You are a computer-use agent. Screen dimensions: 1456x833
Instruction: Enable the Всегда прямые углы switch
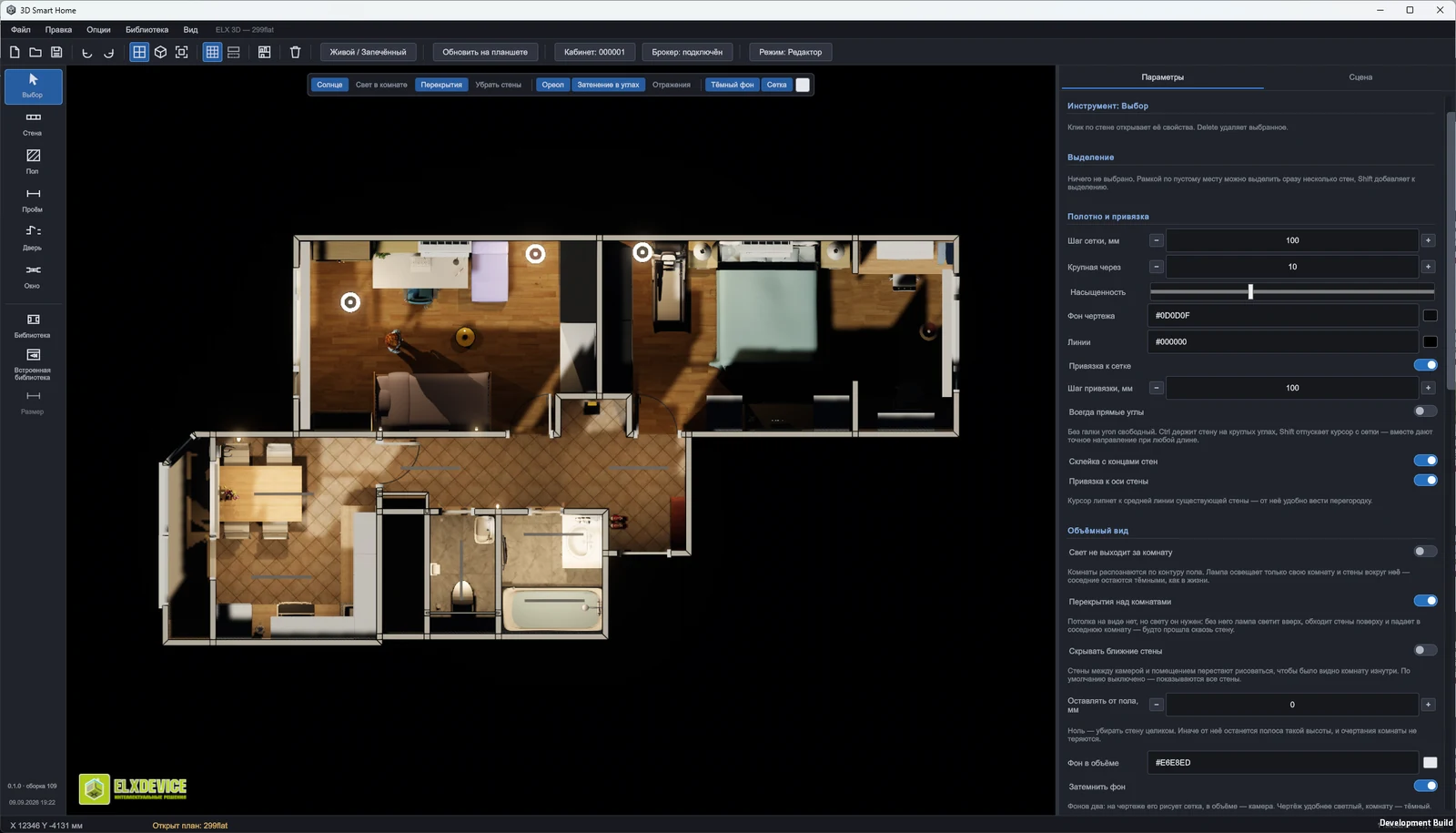(x=1425, y=411)
